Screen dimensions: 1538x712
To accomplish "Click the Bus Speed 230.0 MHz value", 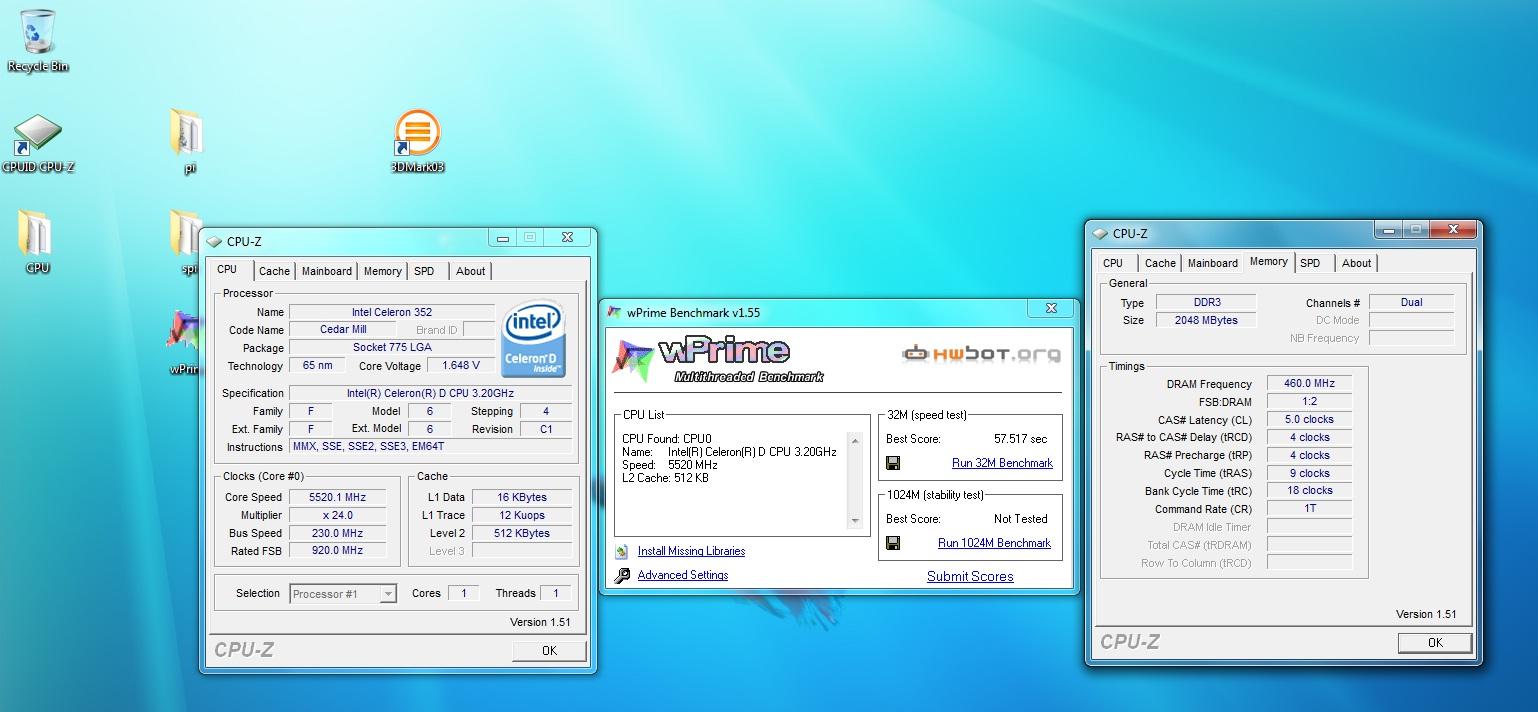I will (x=337, y=533).
